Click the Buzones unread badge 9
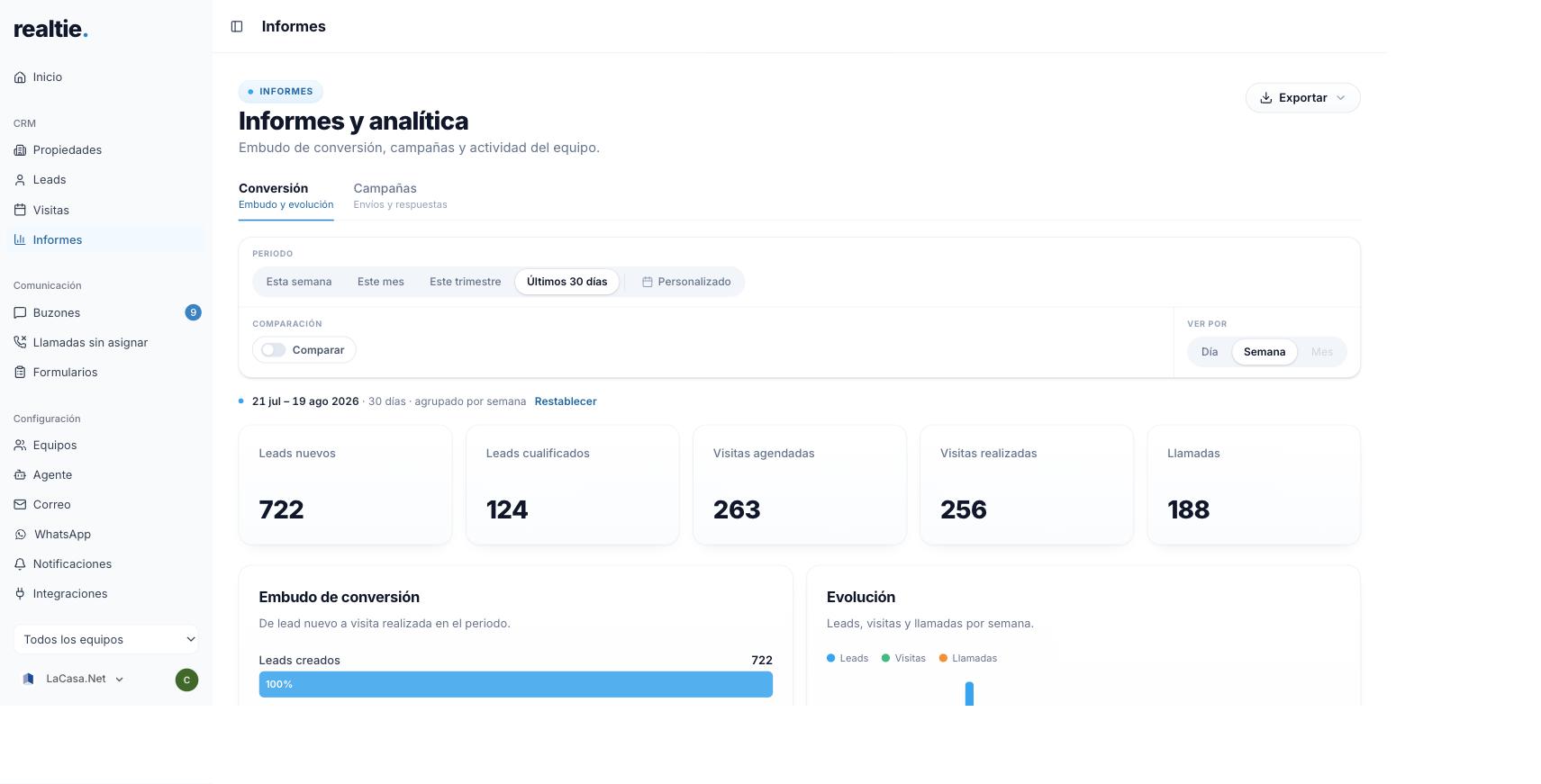This screenshot has width=1541, height=784. click(x=193, y=313)
